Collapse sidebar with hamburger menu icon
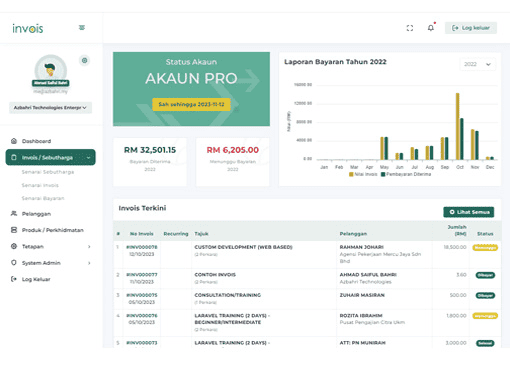Screen dimensions: 510x380 (82, 28)
